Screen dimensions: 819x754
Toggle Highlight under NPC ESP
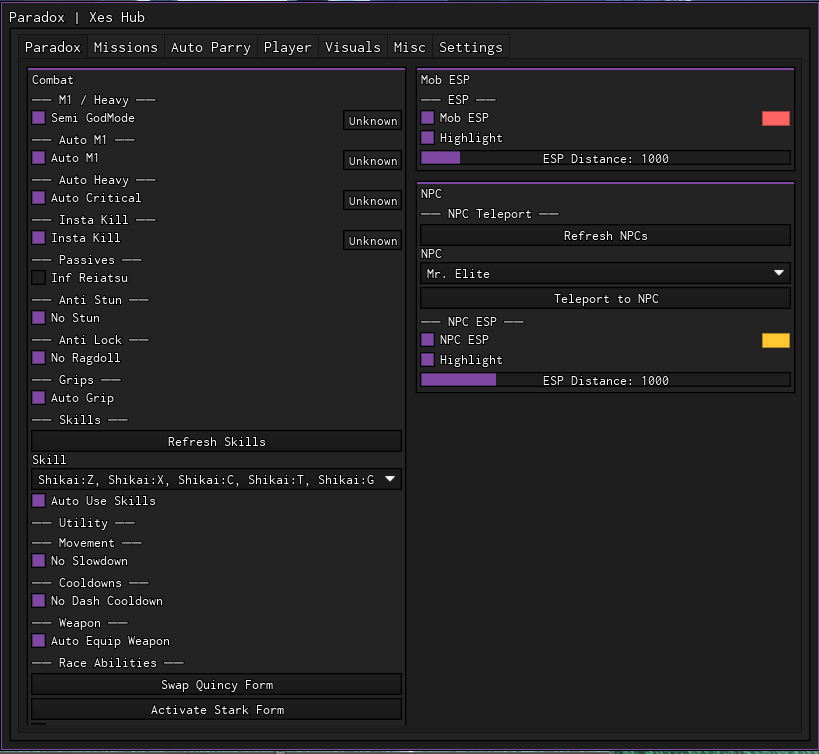click(428, 360)
